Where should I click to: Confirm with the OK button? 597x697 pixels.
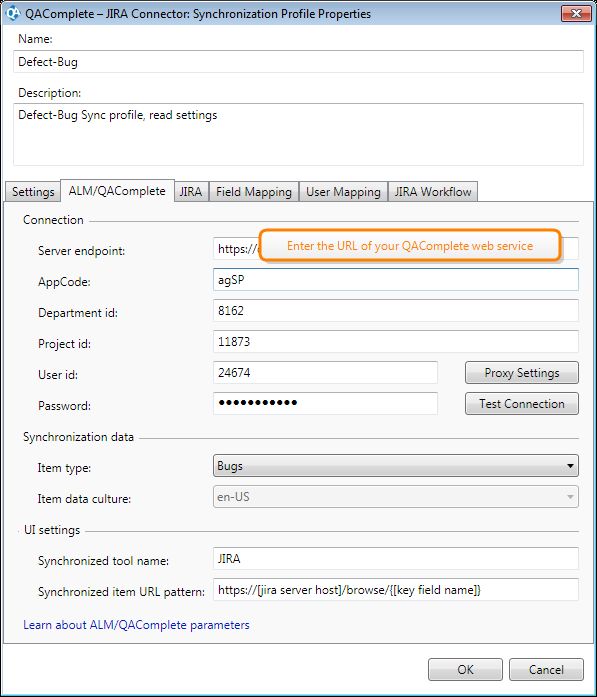465,670
